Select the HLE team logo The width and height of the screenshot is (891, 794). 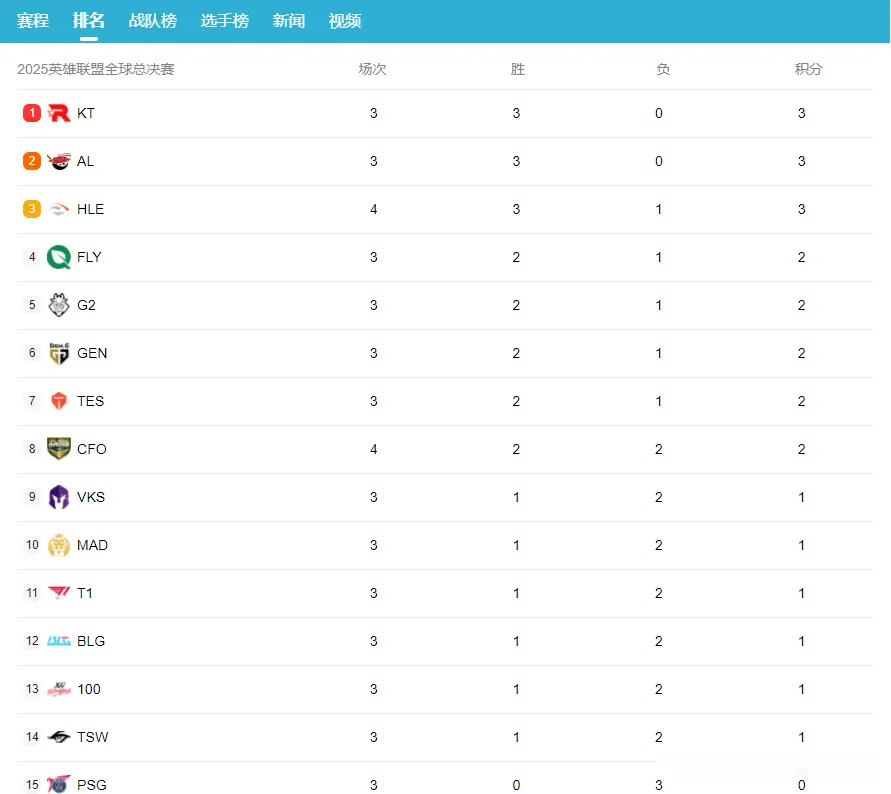pyautogui.click(x=59, y=209)
